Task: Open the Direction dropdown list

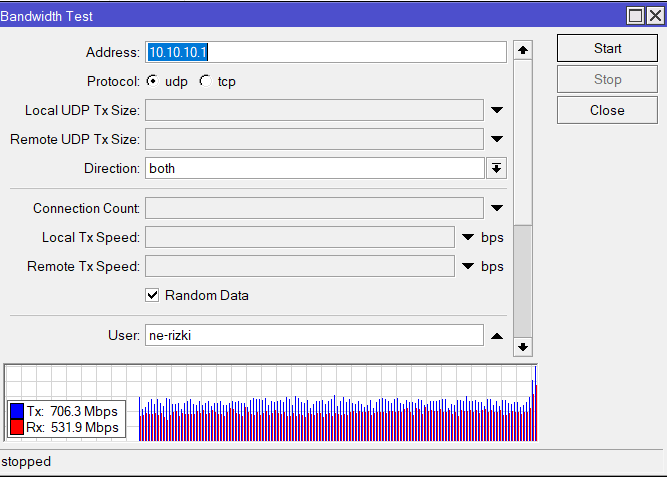Action: tap(496, 168)
